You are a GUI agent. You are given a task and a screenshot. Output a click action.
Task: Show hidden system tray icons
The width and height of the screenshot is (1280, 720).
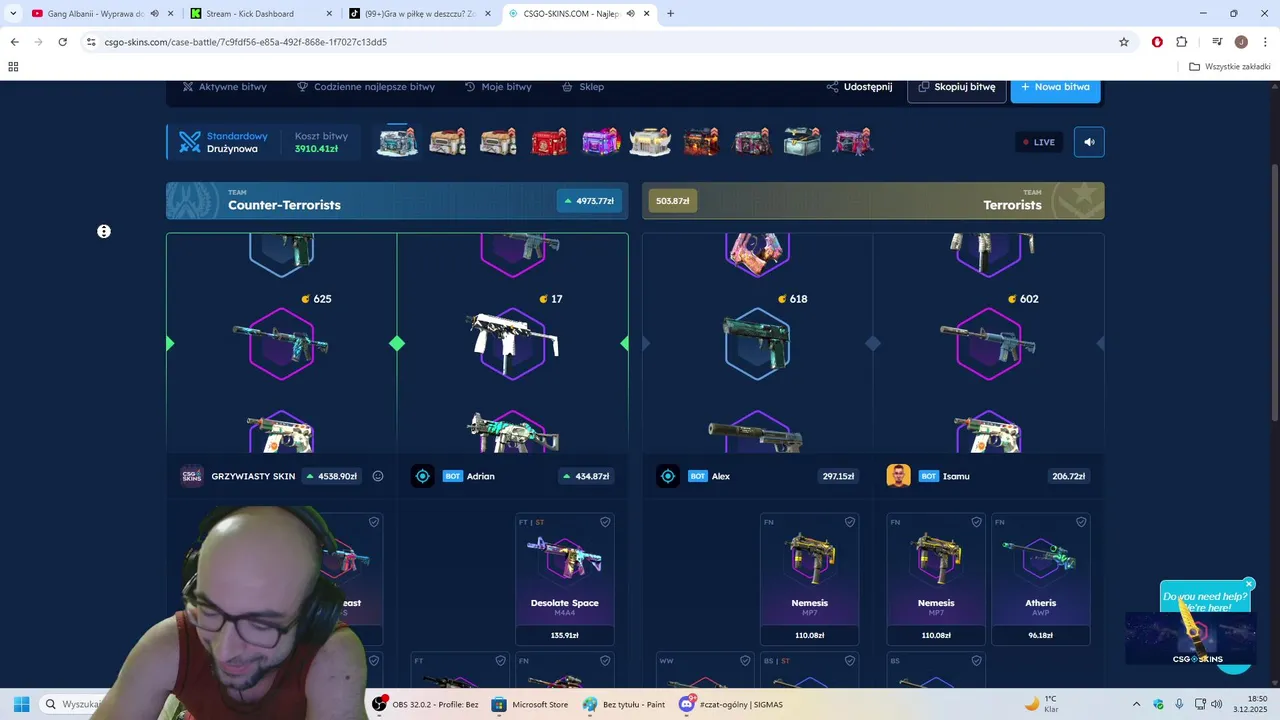point(1137,704)
